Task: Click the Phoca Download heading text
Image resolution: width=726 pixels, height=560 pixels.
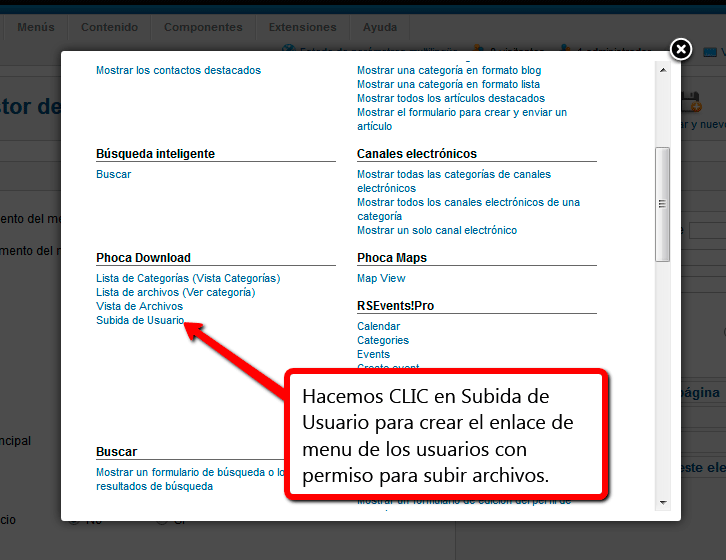Action: click(143, 258)
